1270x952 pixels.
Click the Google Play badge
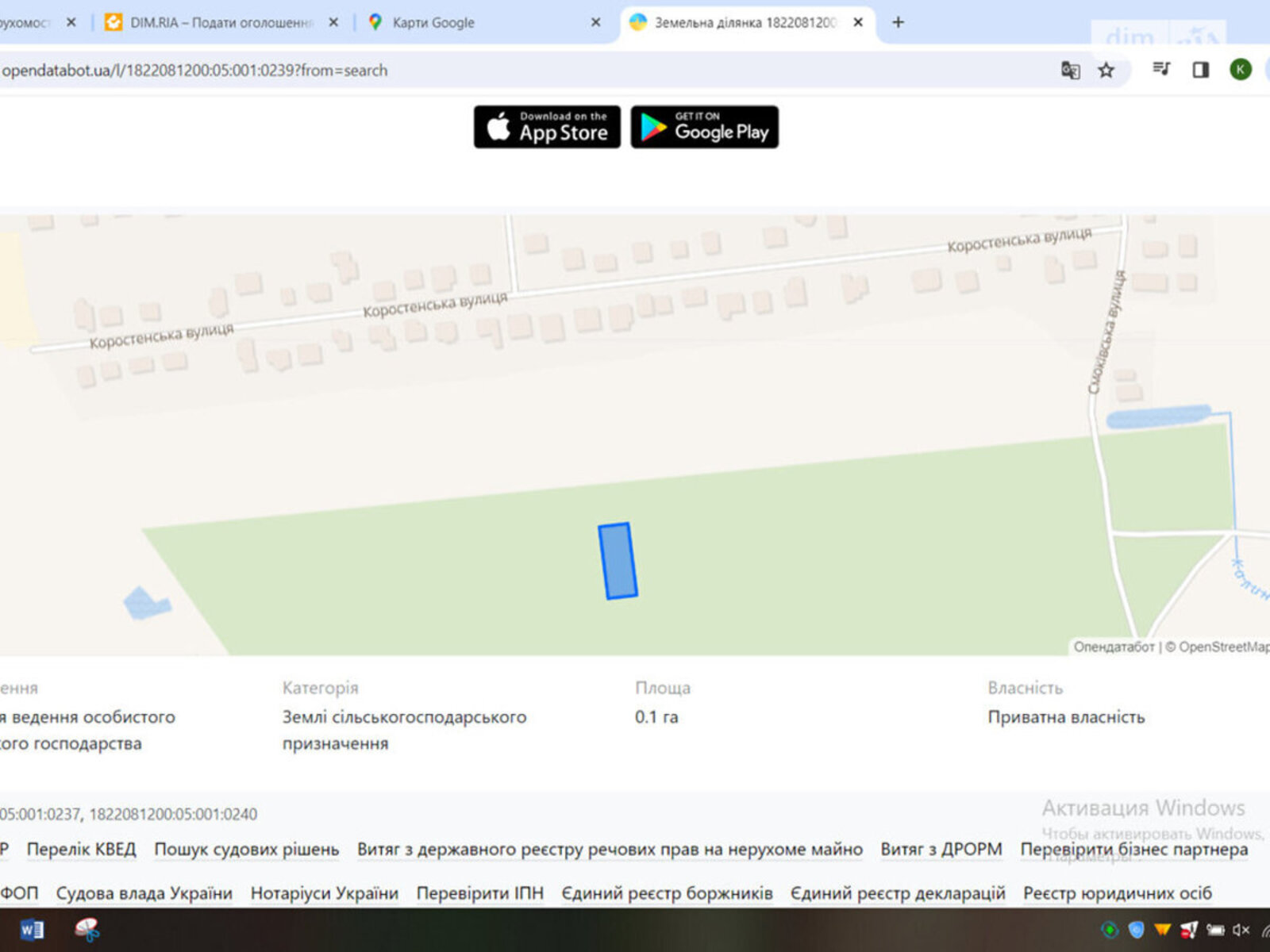(704, 127)
